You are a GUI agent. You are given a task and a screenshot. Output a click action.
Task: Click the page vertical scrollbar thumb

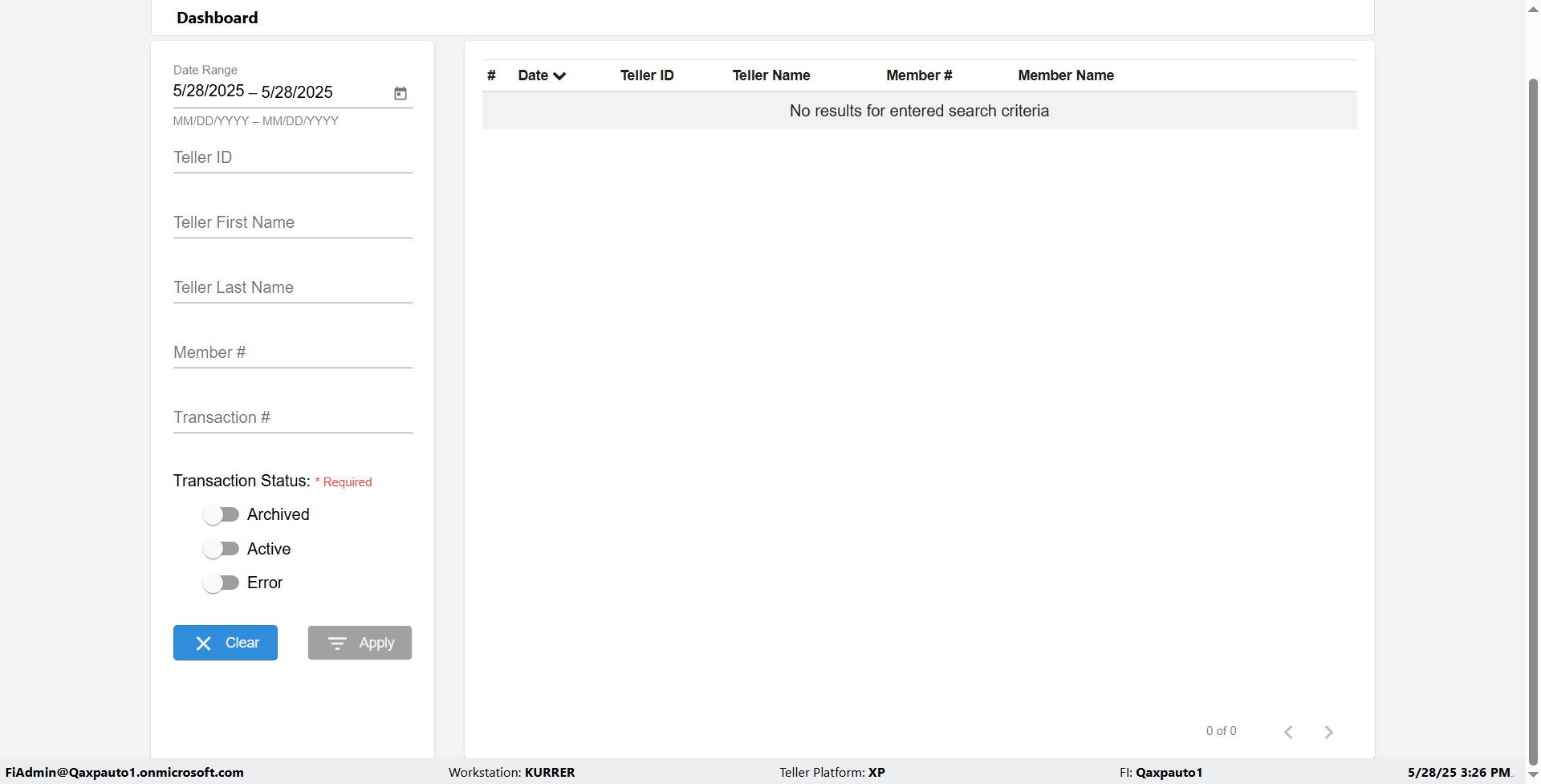pyautogui.click(x=1533, y=421)
